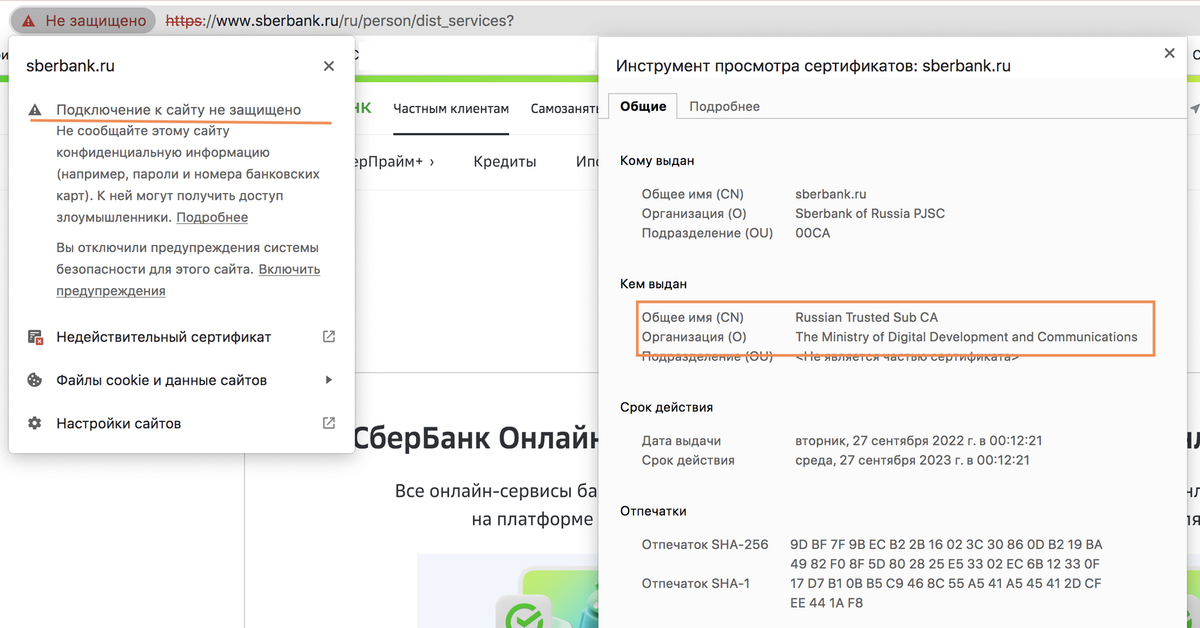Open 'Файлы cookie и данные сайтов'
Screen dimensions: 1200x628
point(182,380)
